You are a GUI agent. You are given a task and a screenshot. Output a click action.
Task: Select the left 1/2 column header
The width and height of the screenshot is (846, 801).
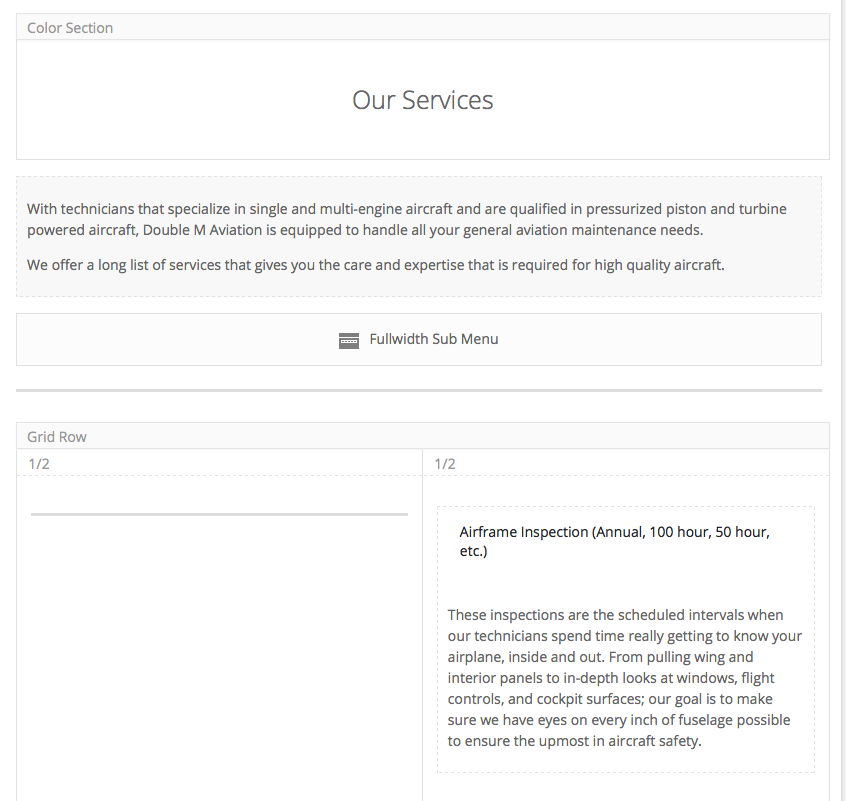pyautogui.click(x=219, y=463)
